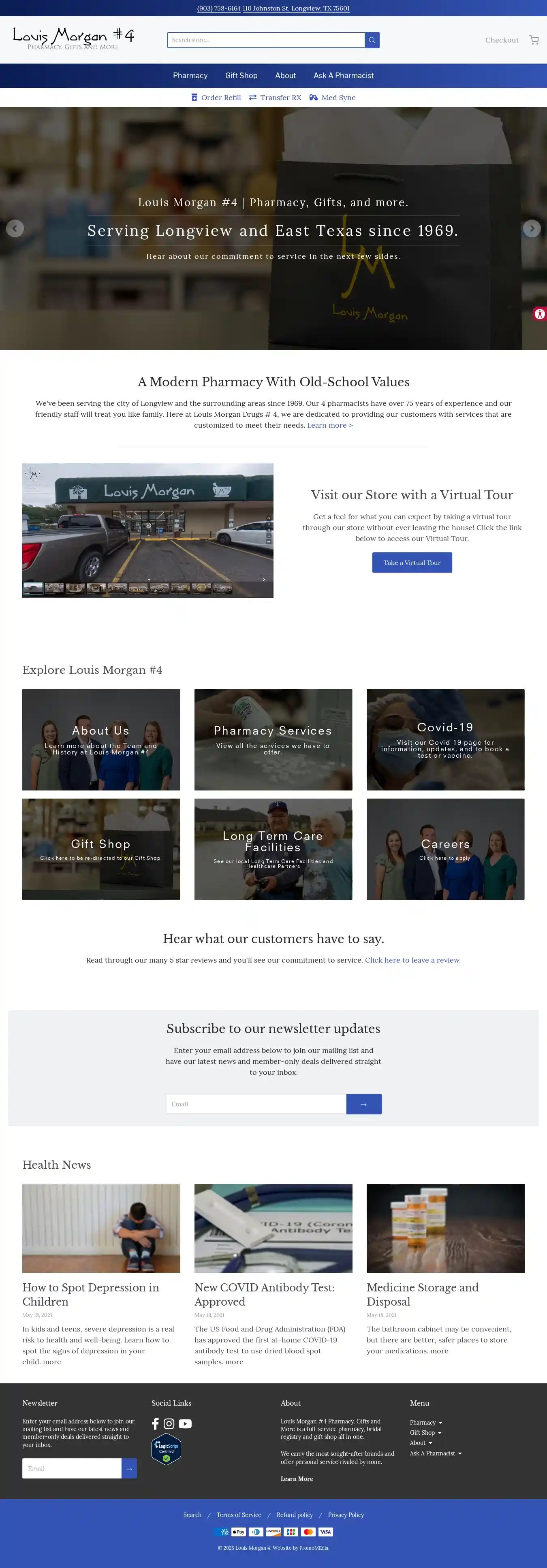This screenshot has height=1568, width=547.
Task: Click the search magnifier icon button
Action: 372,40
